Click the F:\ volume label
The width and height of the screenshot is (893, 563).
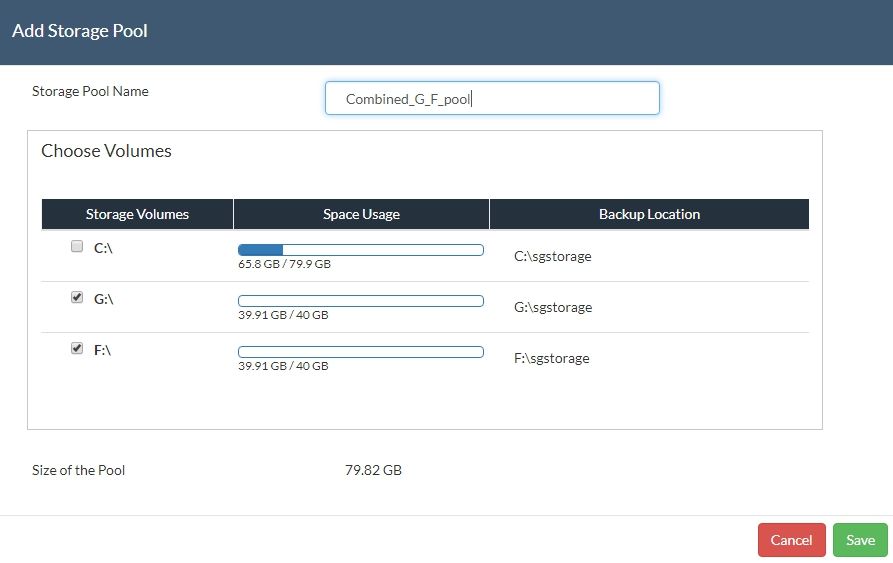tap(103, 350)
